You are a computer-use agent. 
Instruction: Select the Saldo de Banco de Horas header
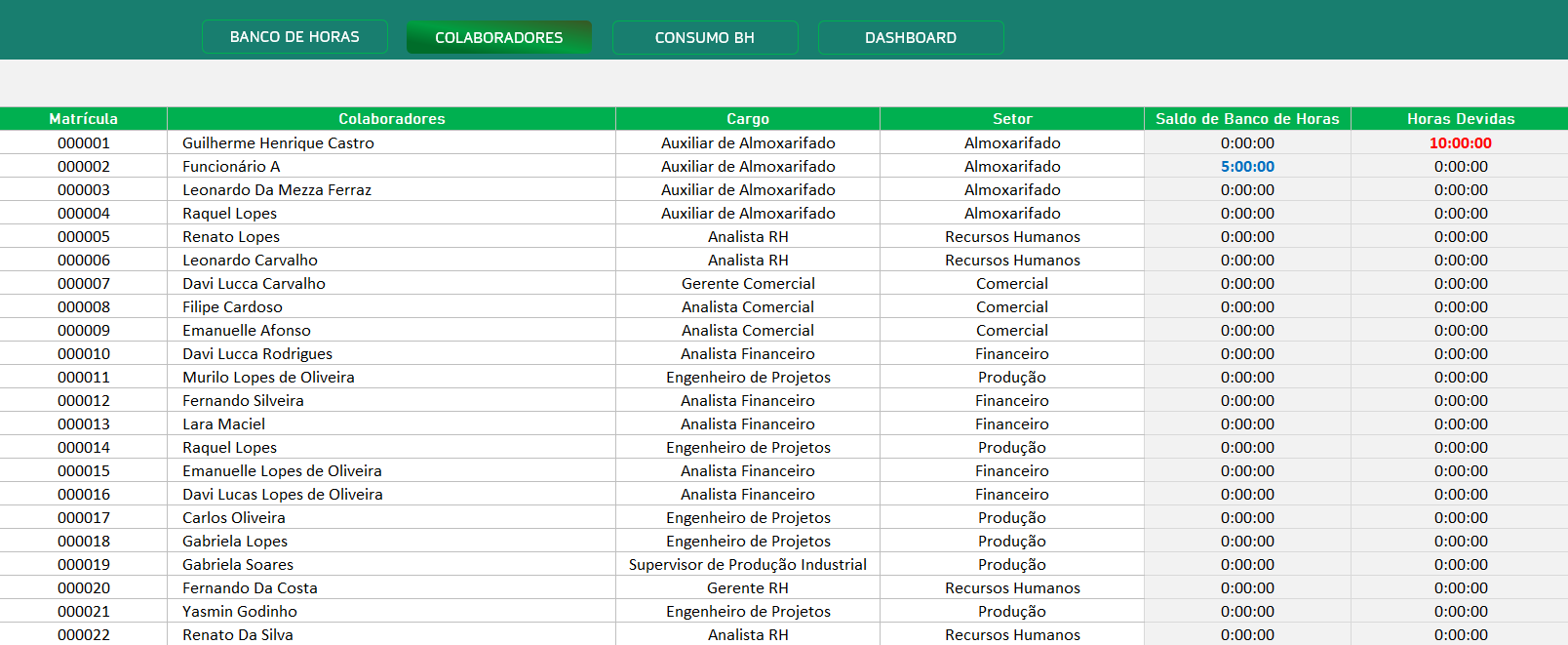click(1246, 119)
